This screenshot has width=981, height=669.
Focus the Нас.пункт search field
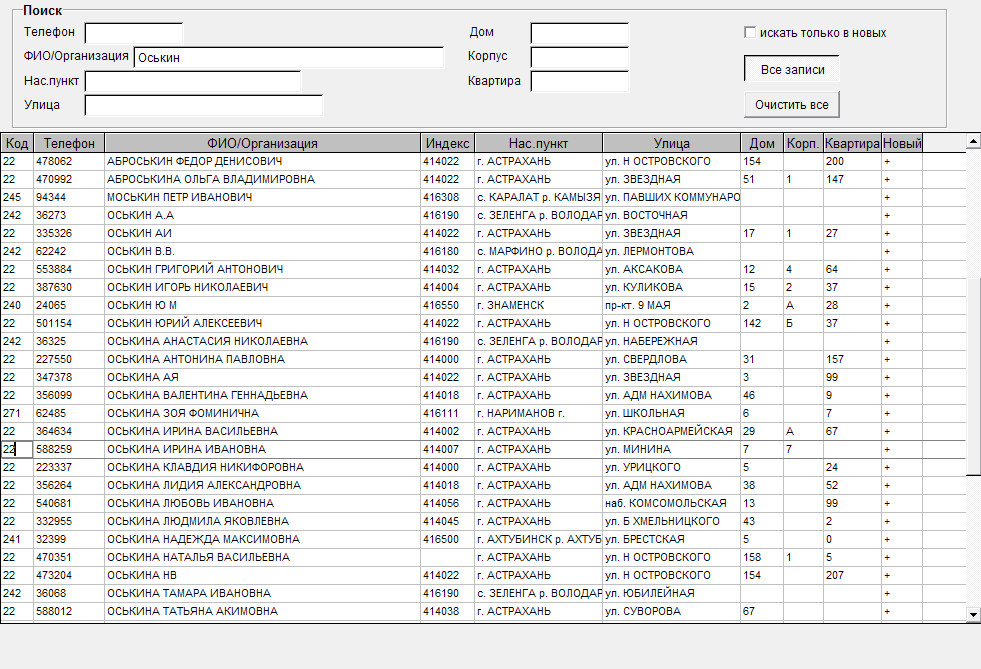pyautogui.click(x=193, y=81)
